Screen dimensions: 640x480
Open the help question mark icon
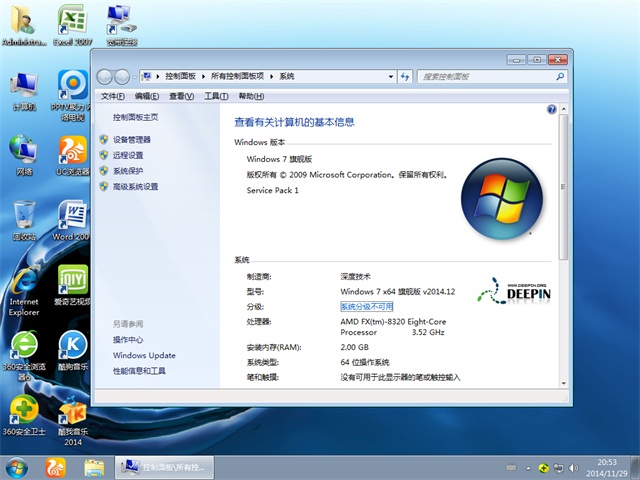point(551,109)
